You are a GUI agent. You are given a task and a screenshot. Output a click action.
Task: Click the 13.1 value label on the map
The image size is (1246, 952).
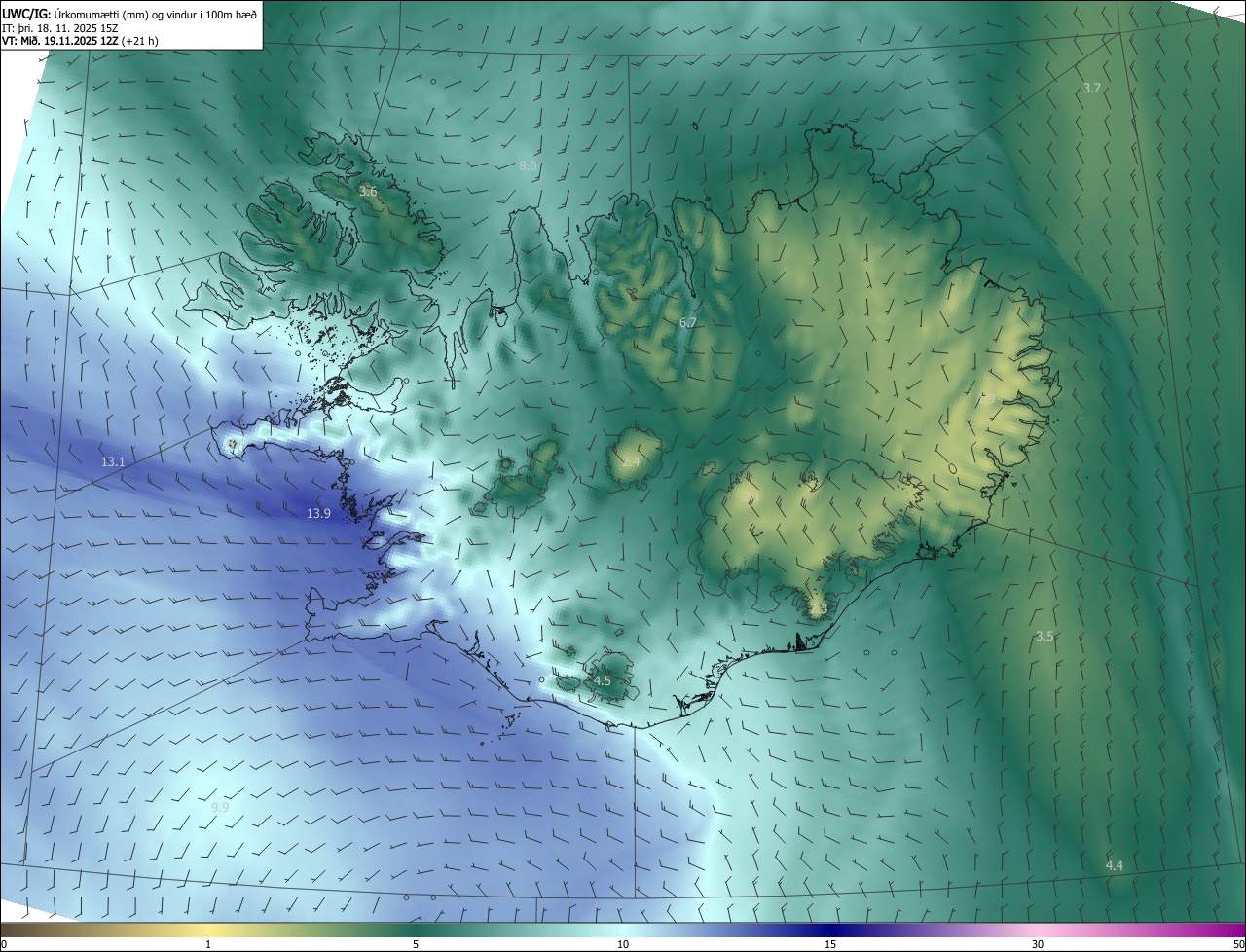click(x=113, y=461)
